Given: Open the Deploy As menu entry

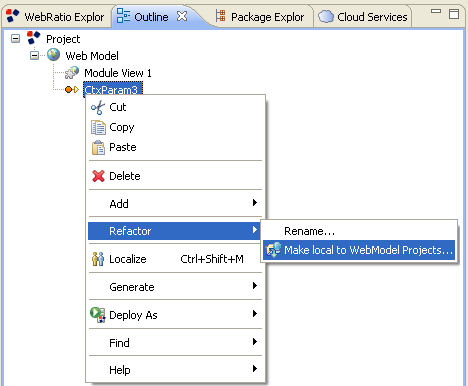Looking at the screenshot, I should 175,315.
